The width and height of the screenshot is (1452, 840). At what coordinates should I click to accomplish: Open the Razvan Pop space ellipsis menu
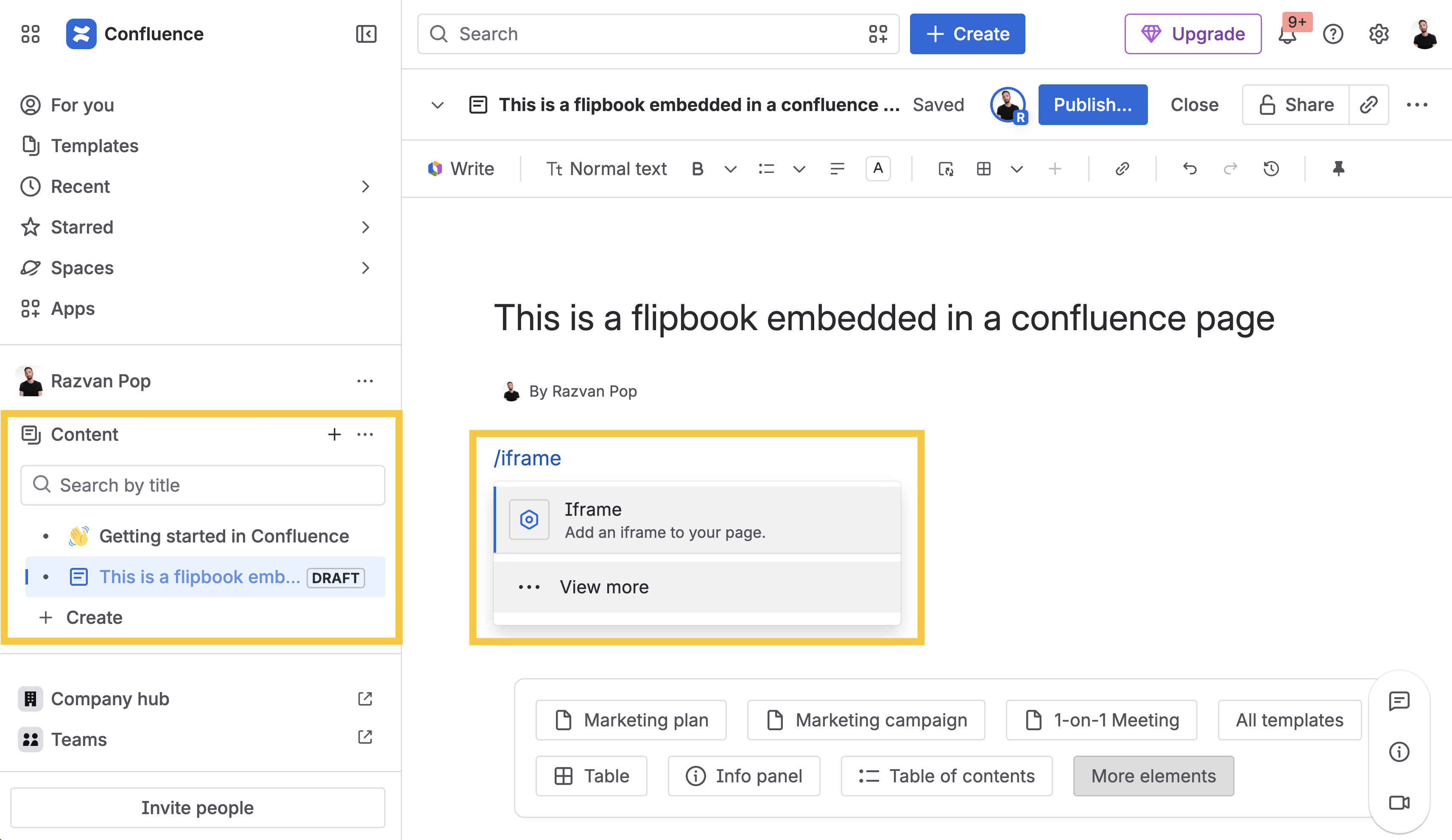click(365, 381)
